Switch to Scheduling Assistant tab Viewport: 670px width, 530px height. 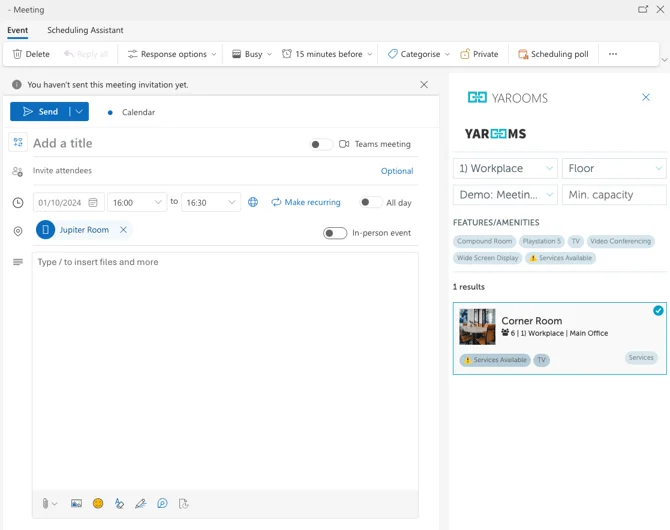tap(85, 30)
